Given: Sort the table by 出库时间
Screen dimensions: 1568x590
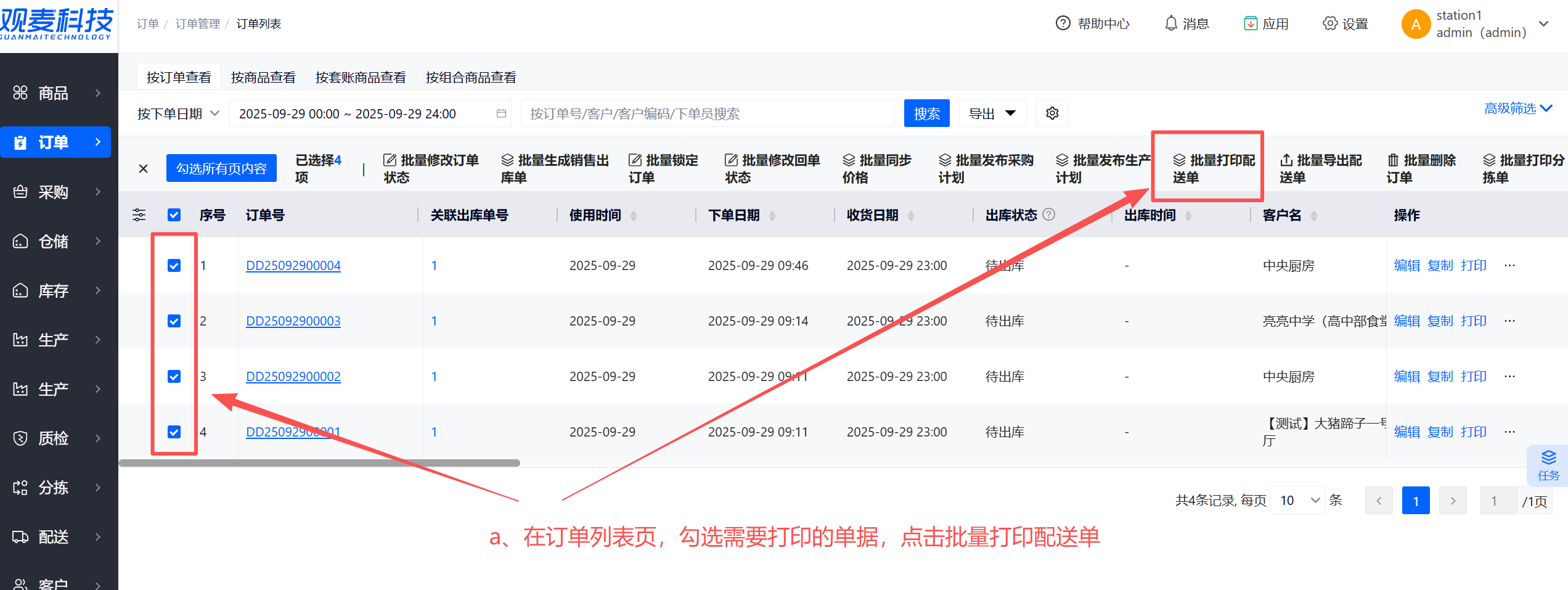Looking at the screenshot, I should [x=1188, y=215].
